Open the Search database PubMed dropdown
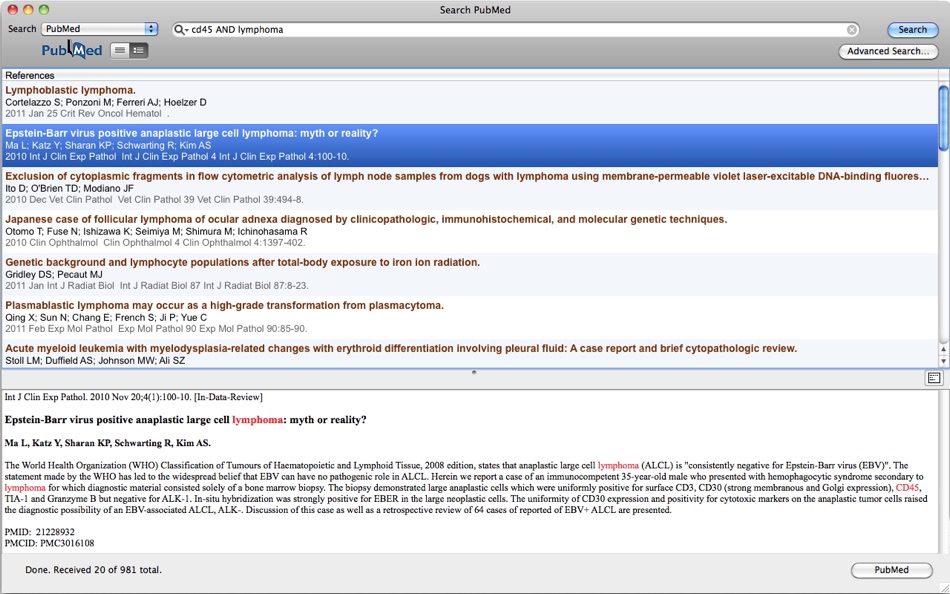 (x=99, y=28)
